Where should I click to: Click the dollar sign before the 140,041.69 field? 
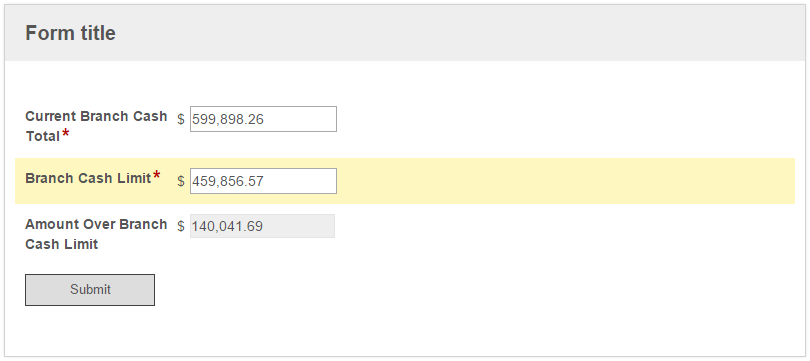tap(181, 226)
